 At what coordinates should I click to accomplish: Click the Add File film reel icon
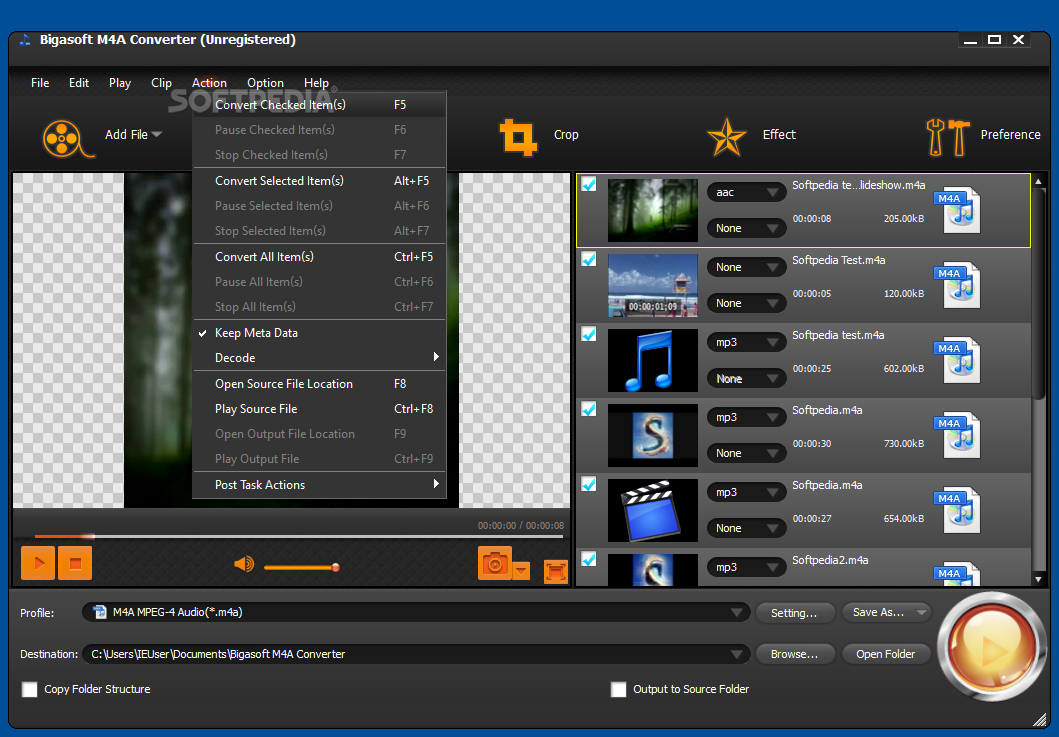pyautogui.click(x=68, y=138)
